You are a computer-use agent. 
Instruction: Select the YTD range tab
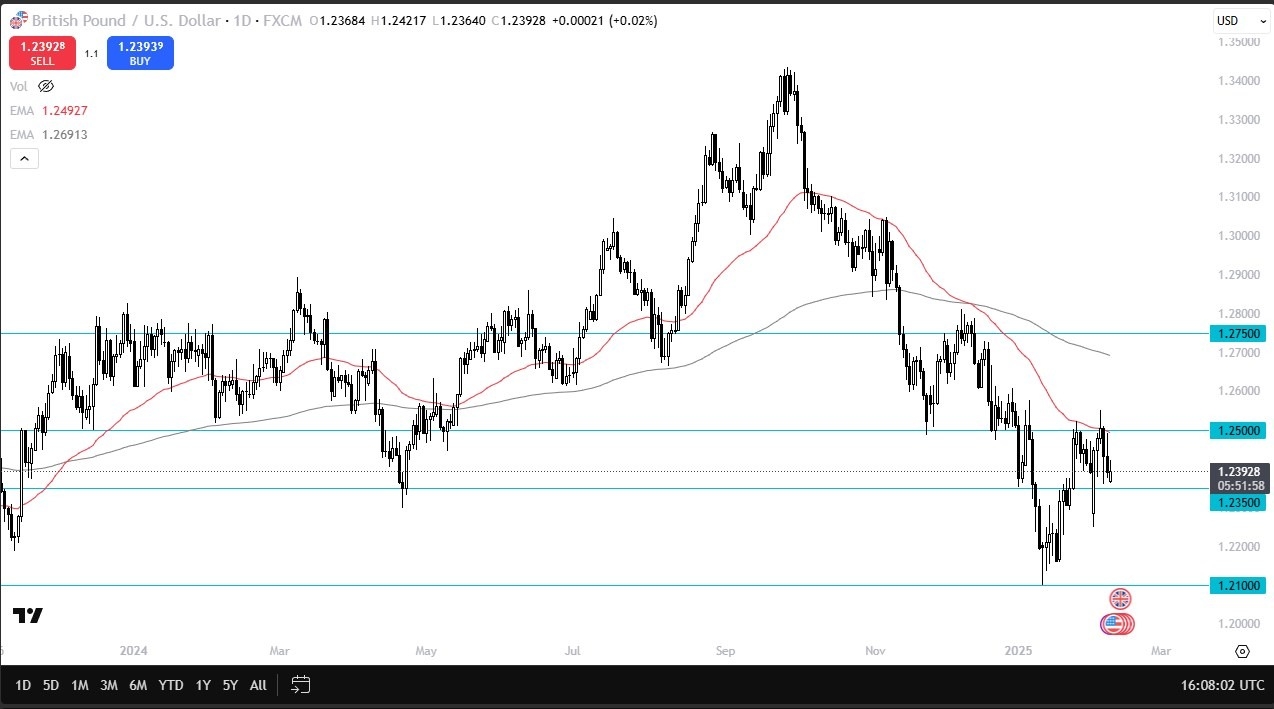pyautogui.click(x=170, y=685)
